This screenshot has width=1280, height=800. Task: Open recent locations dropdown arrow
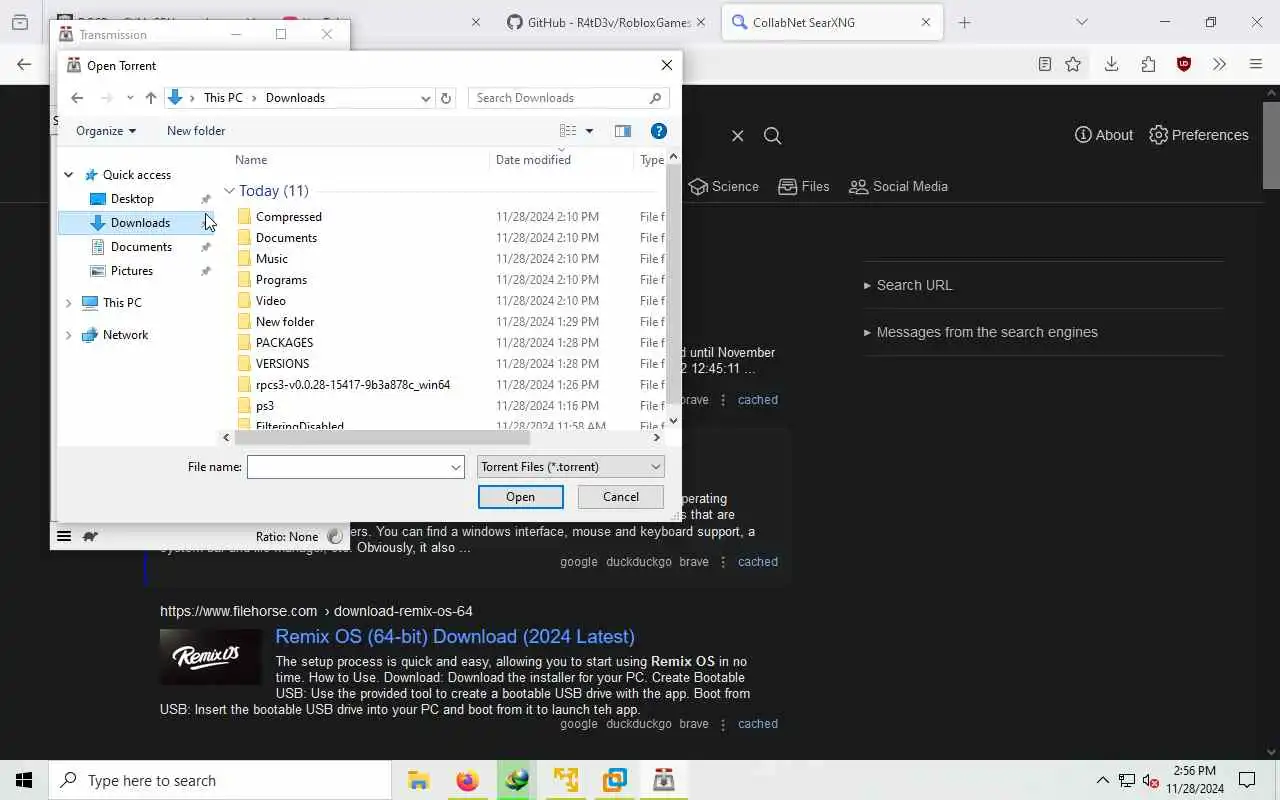130,98
